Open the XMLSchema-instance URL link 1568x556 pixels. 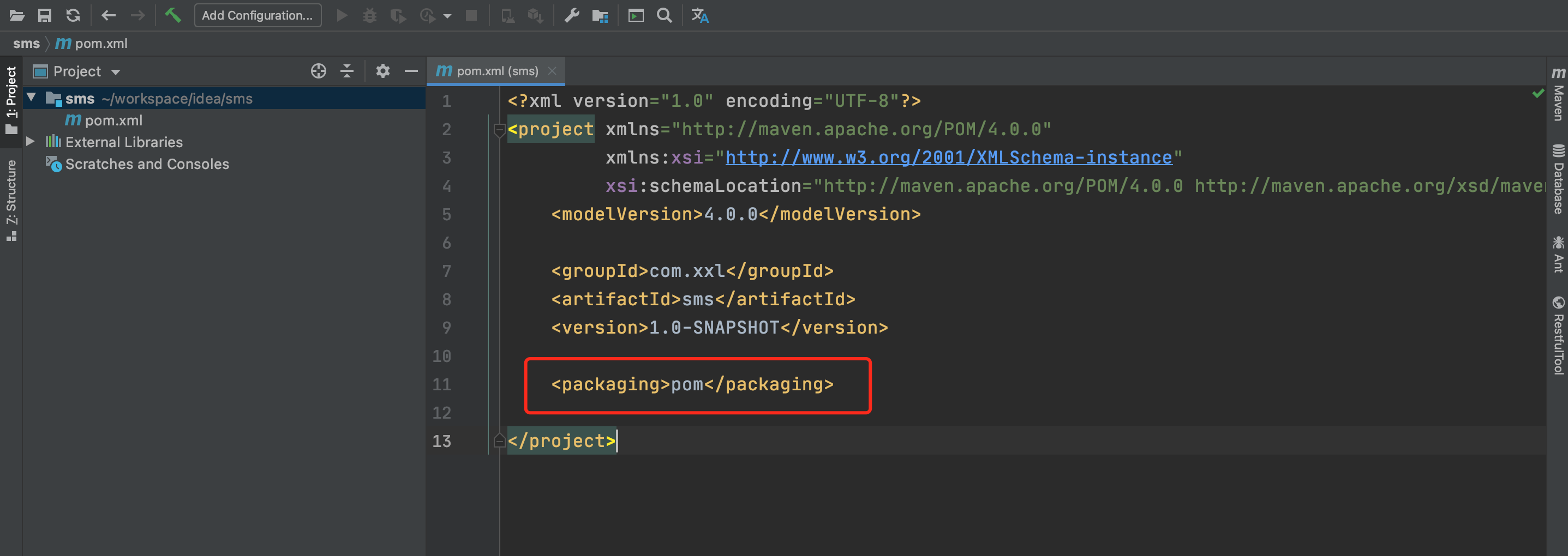[948, 158]
